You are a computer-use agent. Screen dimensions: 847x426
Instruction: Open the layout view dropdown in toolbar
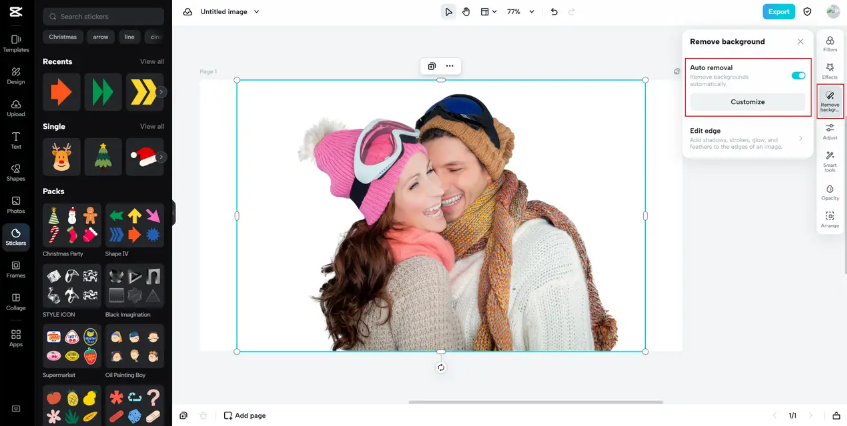coord(488,12)
